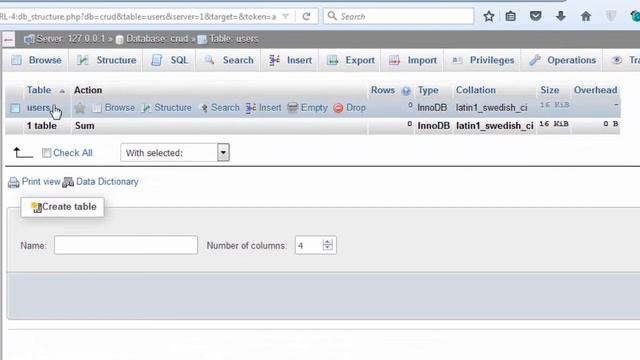Image resolution: width=640 pixels, height=360 pixels.
Task: Click the Type column header
Action: coord(428,90)
